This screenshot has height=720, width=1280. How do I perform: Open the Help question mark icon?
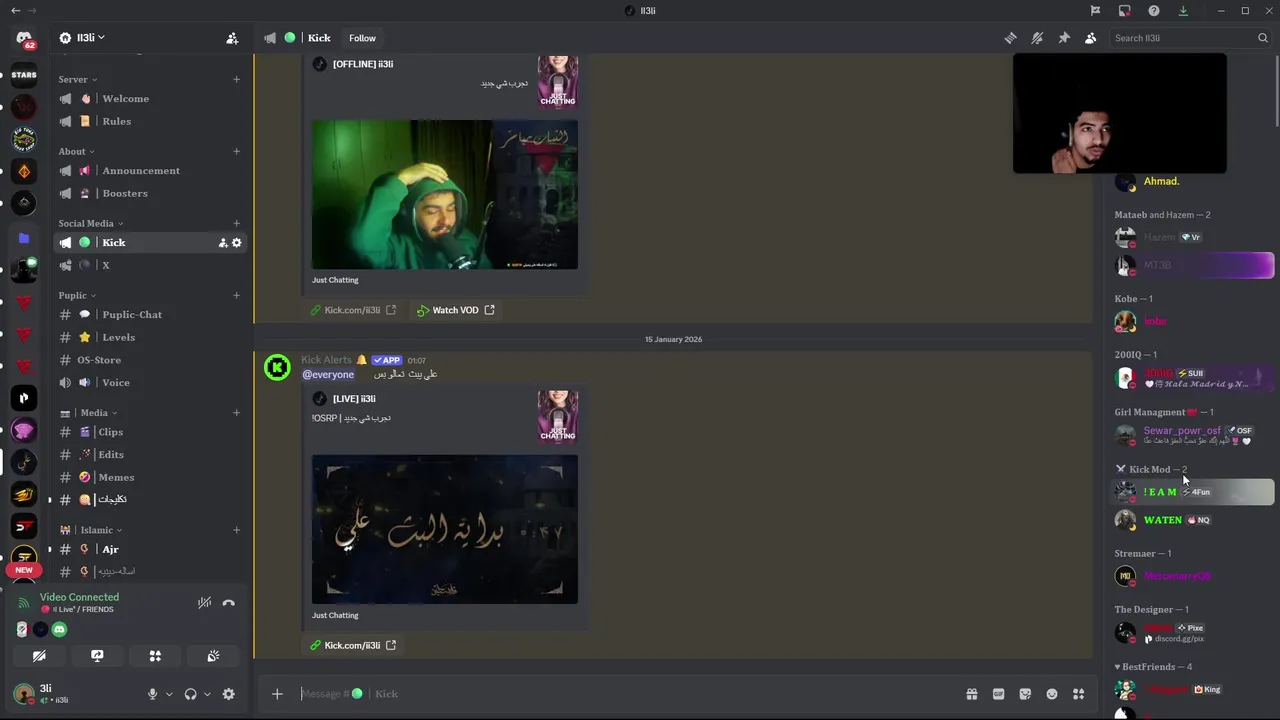[1154, 11]
